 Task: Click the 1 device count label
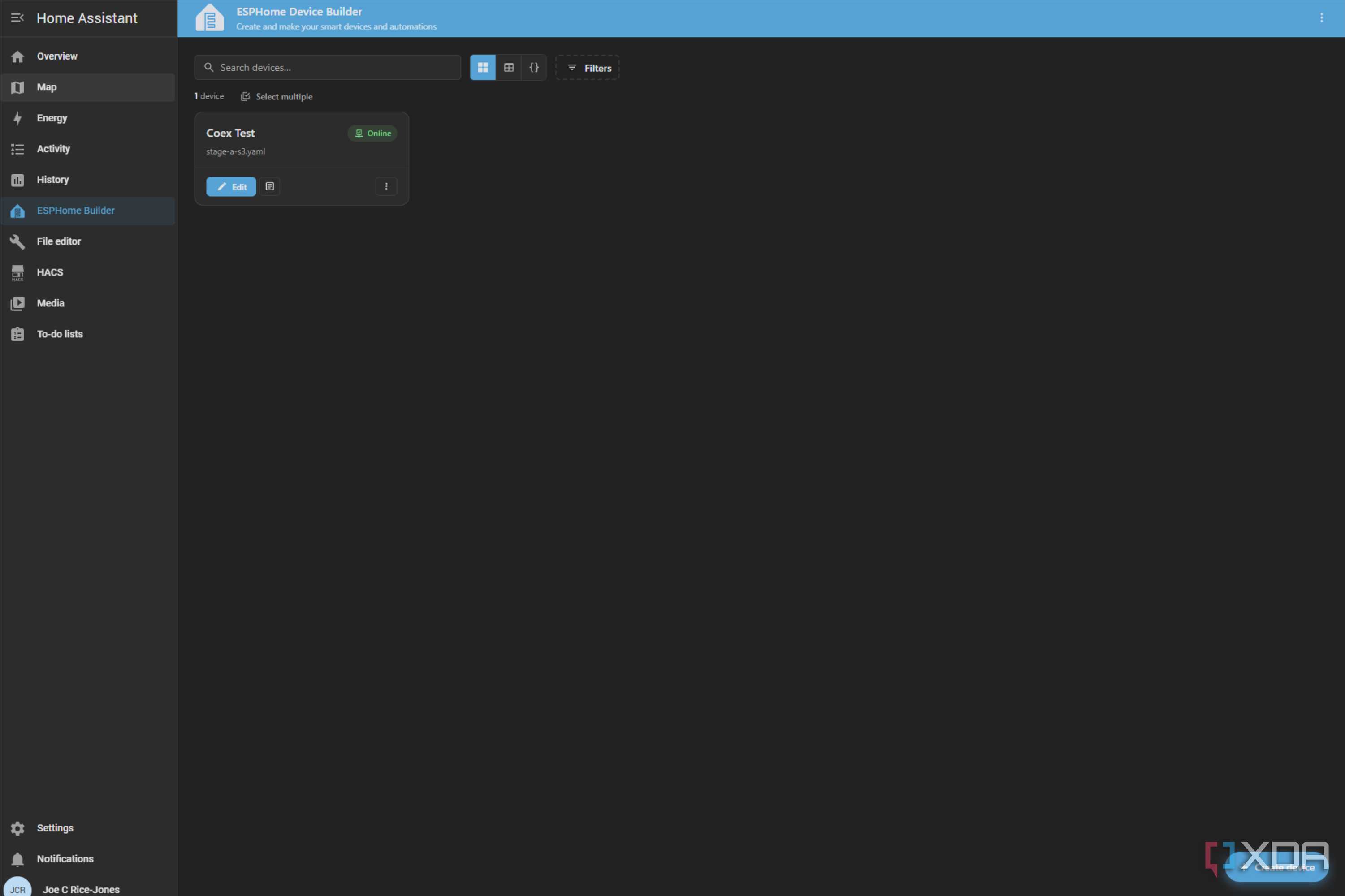click(x=209, y=96)
